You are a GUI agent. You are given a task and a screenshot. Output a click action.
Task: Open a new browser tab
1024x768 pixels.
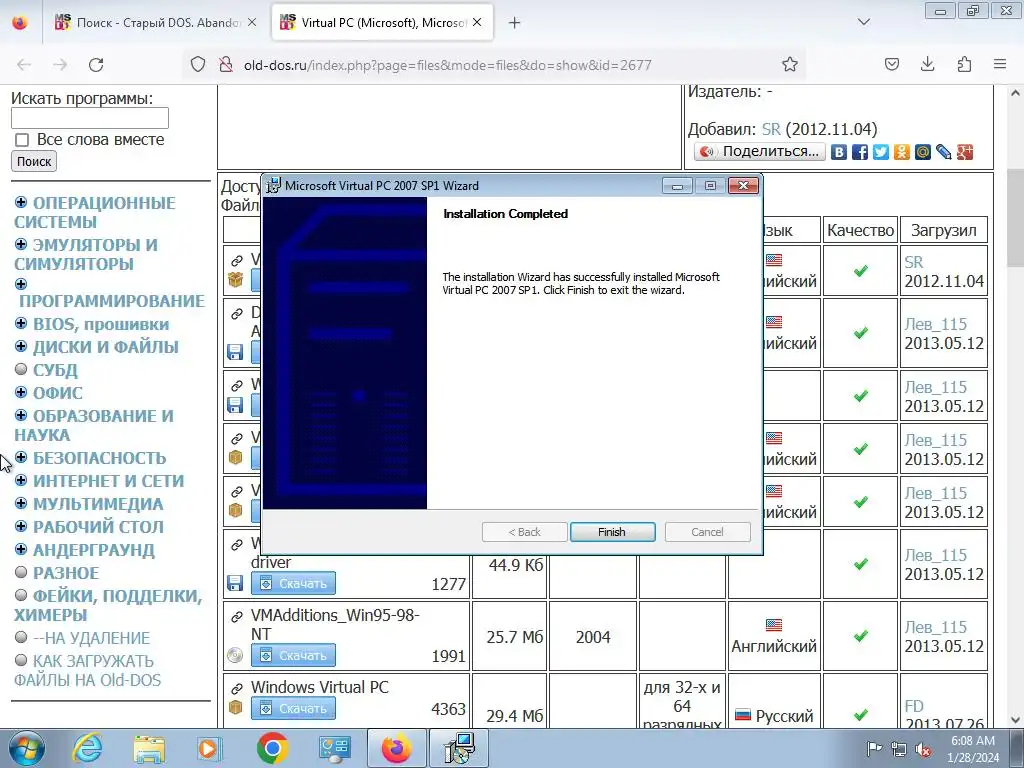(x=515, y=23)
